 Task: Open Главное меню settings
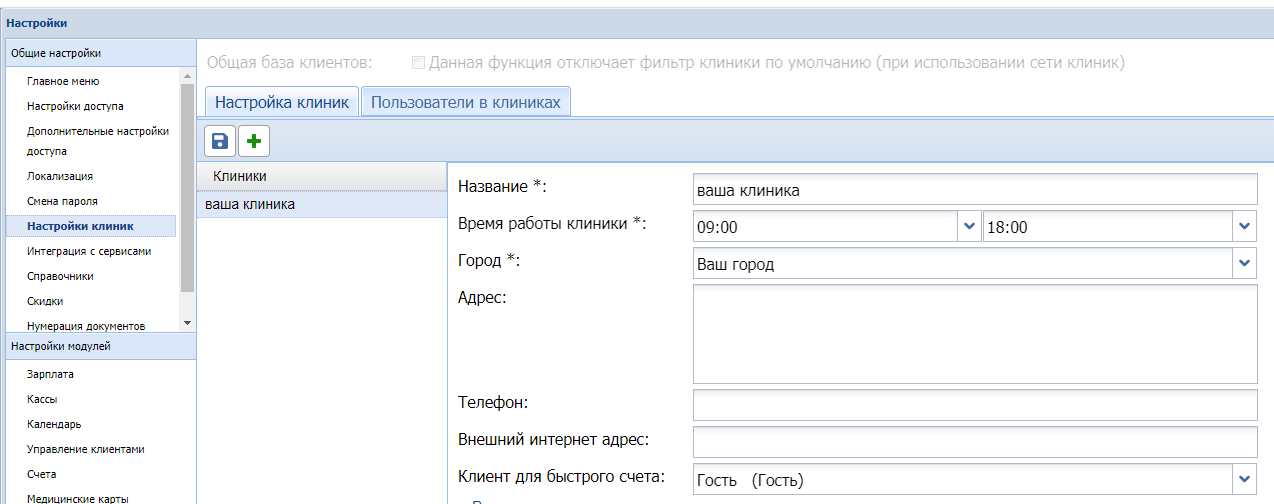(x=63, y=81)
